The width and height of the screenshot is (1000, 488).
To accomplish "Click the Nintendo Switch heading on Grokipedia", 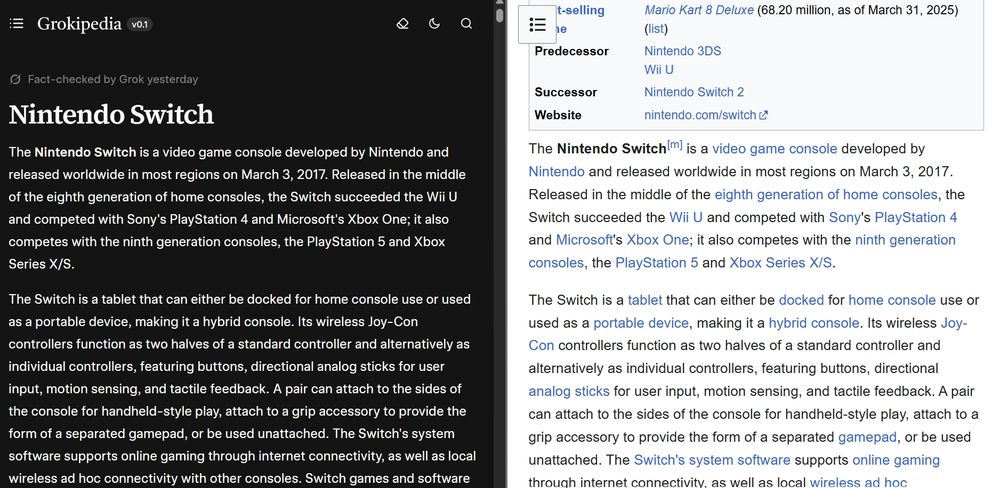I will (111, 114).
